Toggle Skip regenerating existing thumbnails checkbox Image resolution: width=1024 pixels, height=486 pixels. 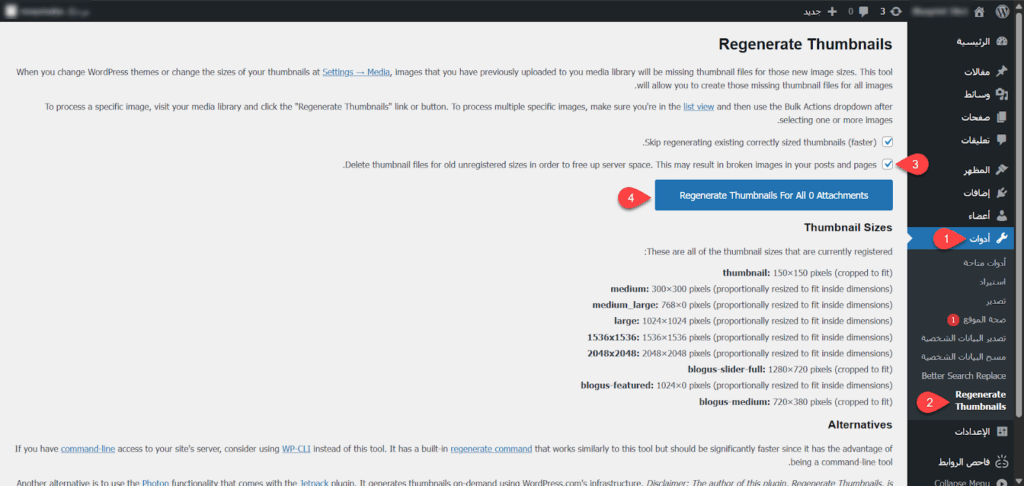(887, 142)
